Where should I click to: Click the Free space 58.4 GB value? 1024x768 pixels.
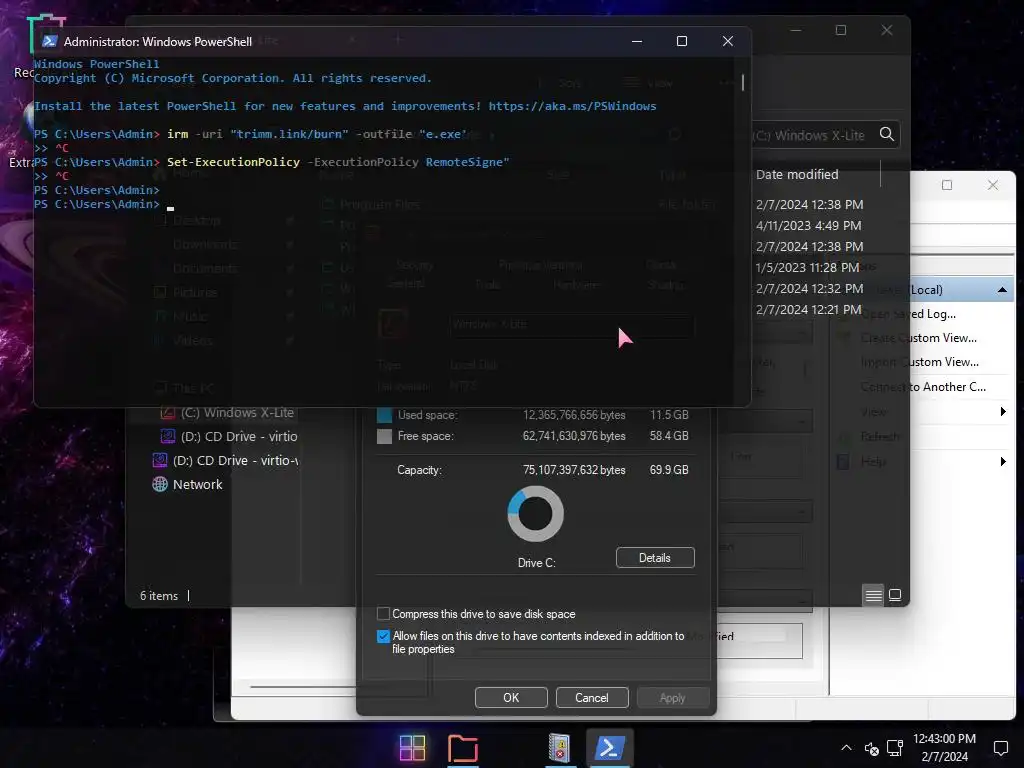tap(669, 436)
